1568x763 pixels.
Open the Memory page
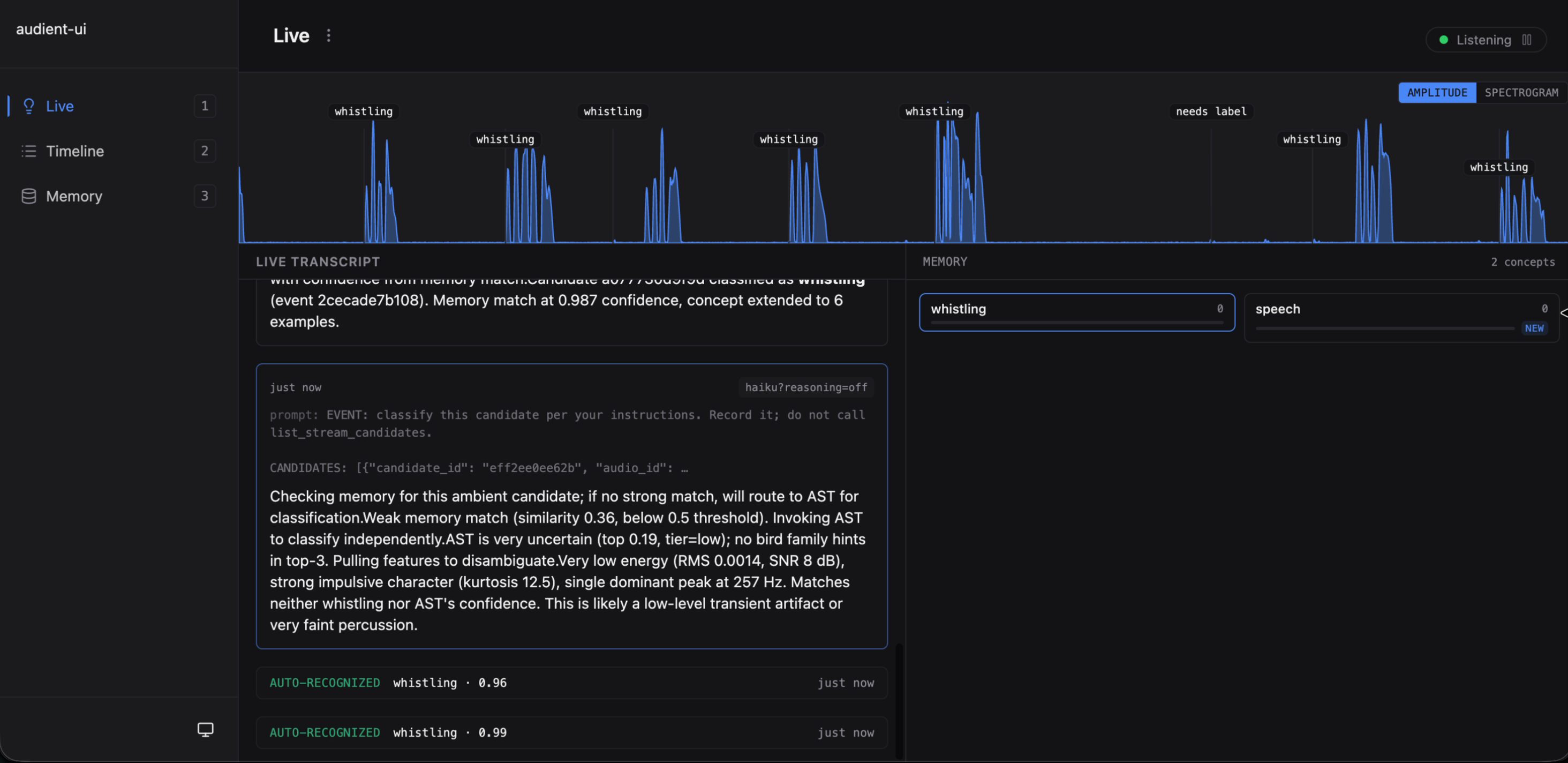(118, 196)
